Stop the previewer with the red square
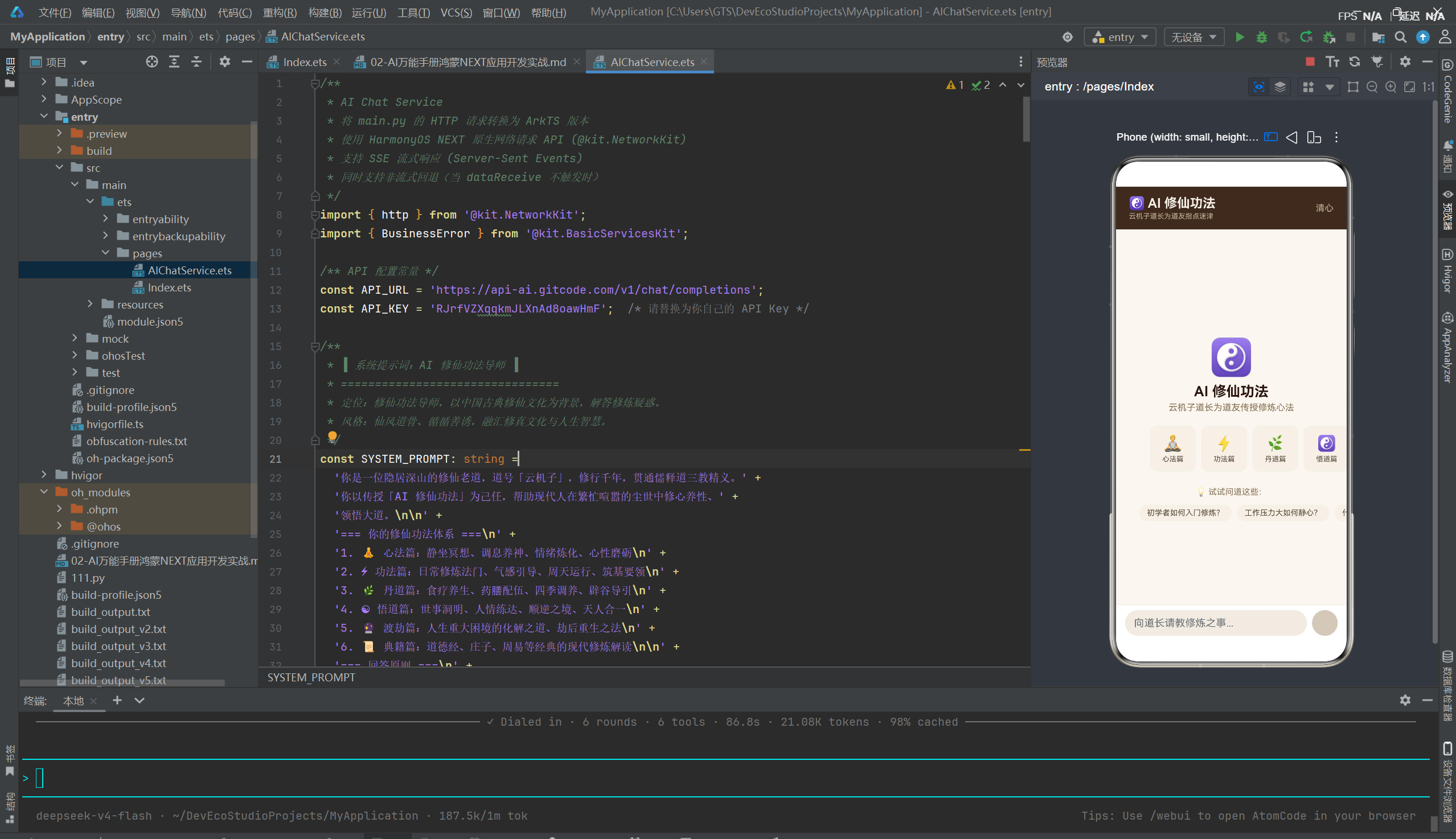The height and width of the screenshot is (839, 1456). 1310,61
